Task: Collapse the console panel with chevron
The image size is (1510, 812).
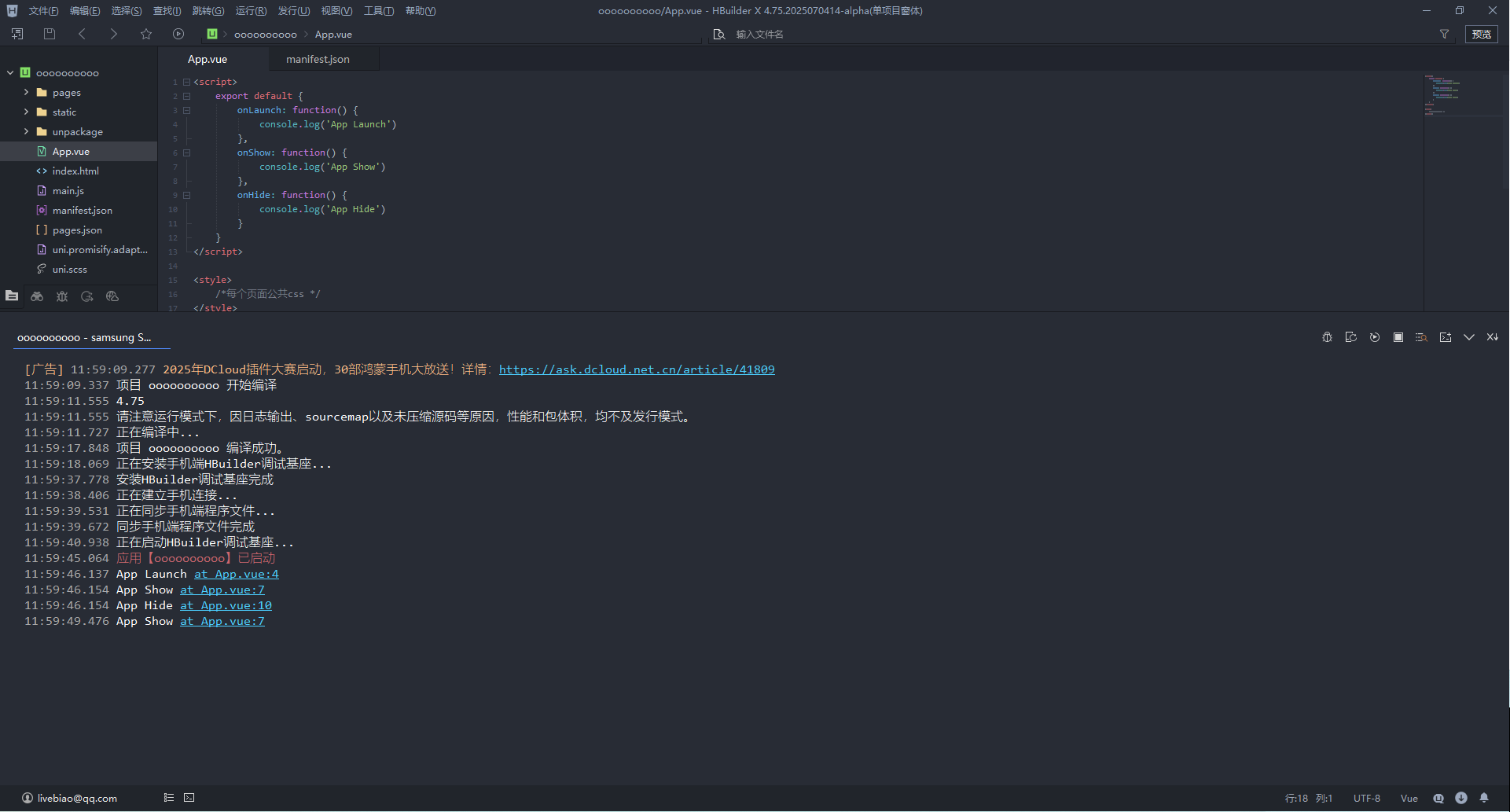Action: click(x=1468, y=337)
